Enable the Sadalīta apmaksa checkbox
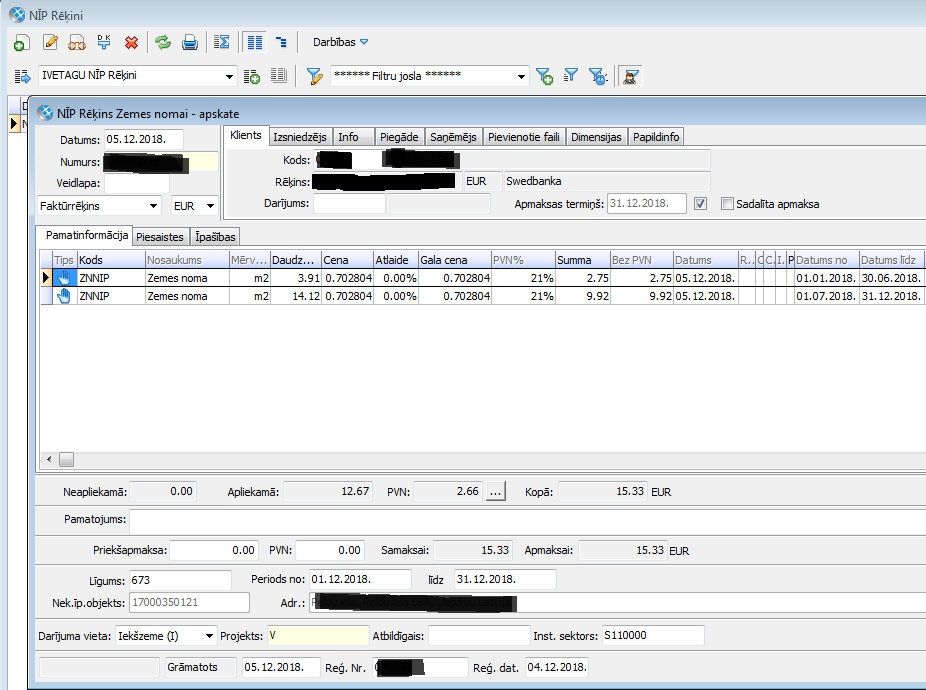This screenshot has height=690, width=926. pos(727,204)
